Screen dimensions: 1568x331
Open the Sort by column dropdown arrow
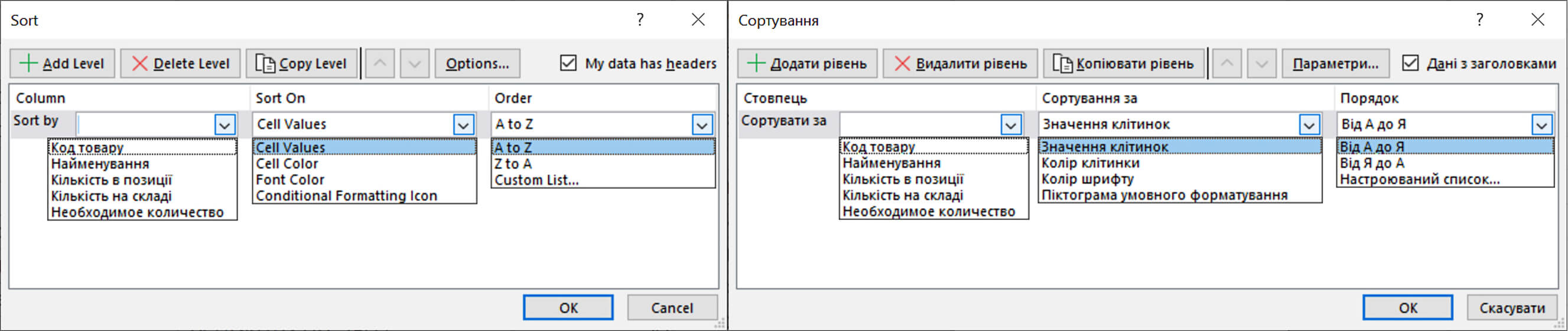point(225,125)
